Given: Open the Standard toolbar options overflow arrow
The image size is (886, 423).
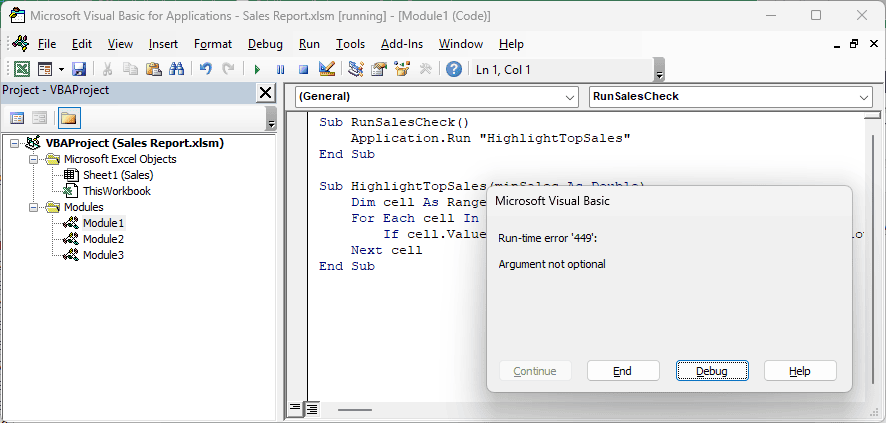Looking at the screenshot, I should tap(659, 71).
